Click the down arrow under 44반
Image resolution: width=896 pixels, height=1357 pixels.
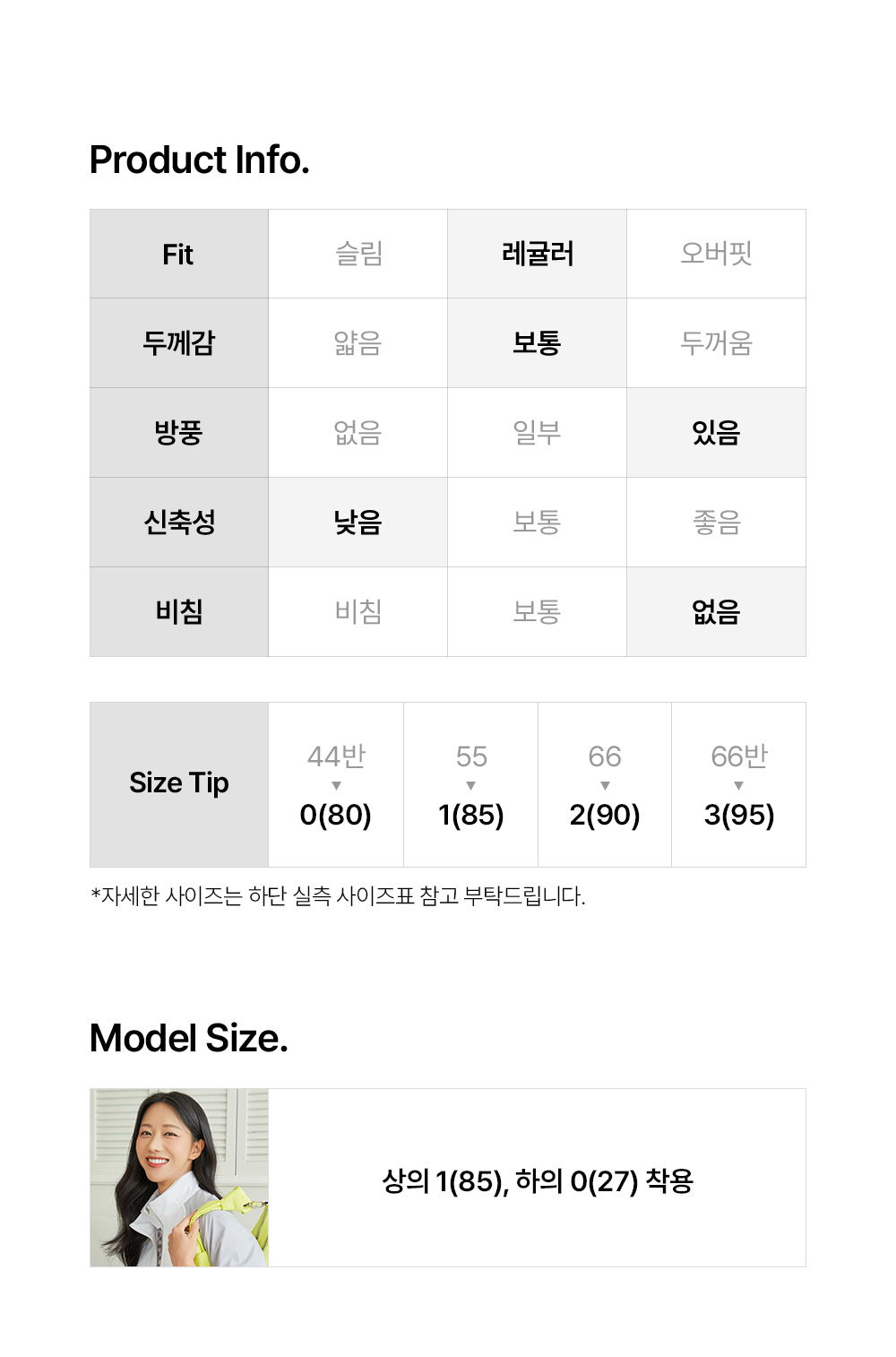[336, 786]
